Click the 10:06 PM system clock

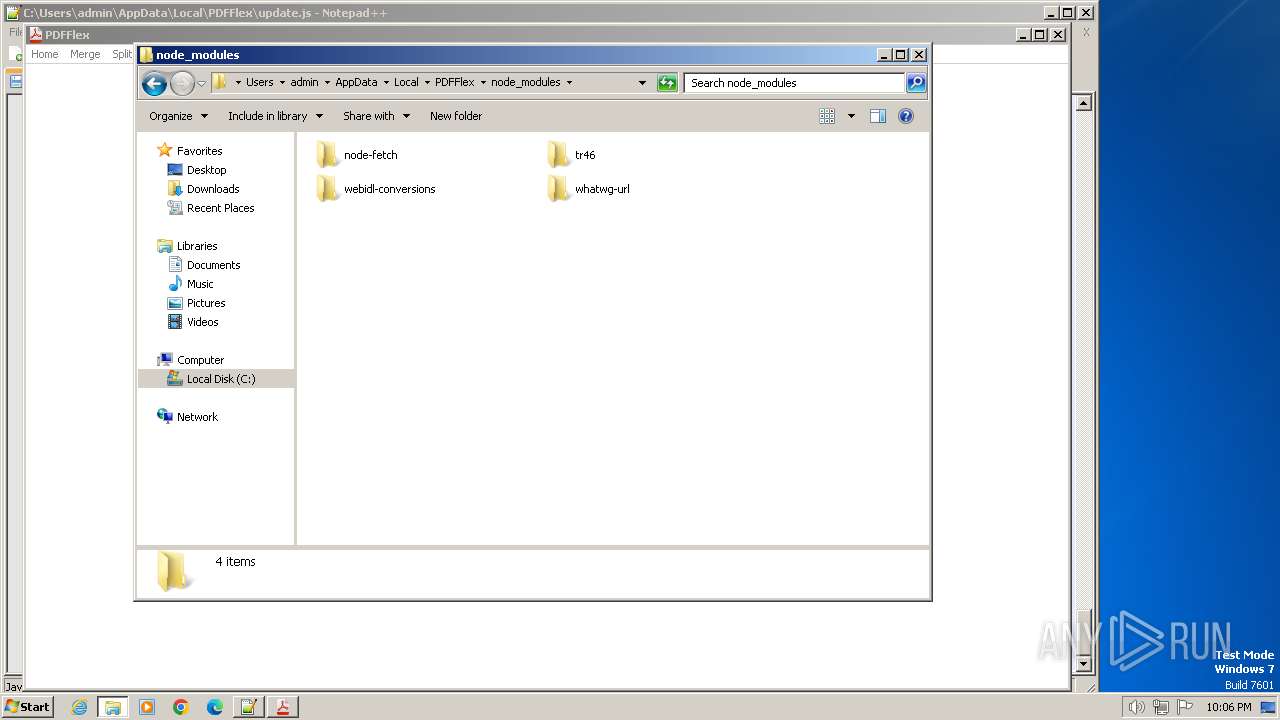pyautogui.click(x=1228, y=707)
